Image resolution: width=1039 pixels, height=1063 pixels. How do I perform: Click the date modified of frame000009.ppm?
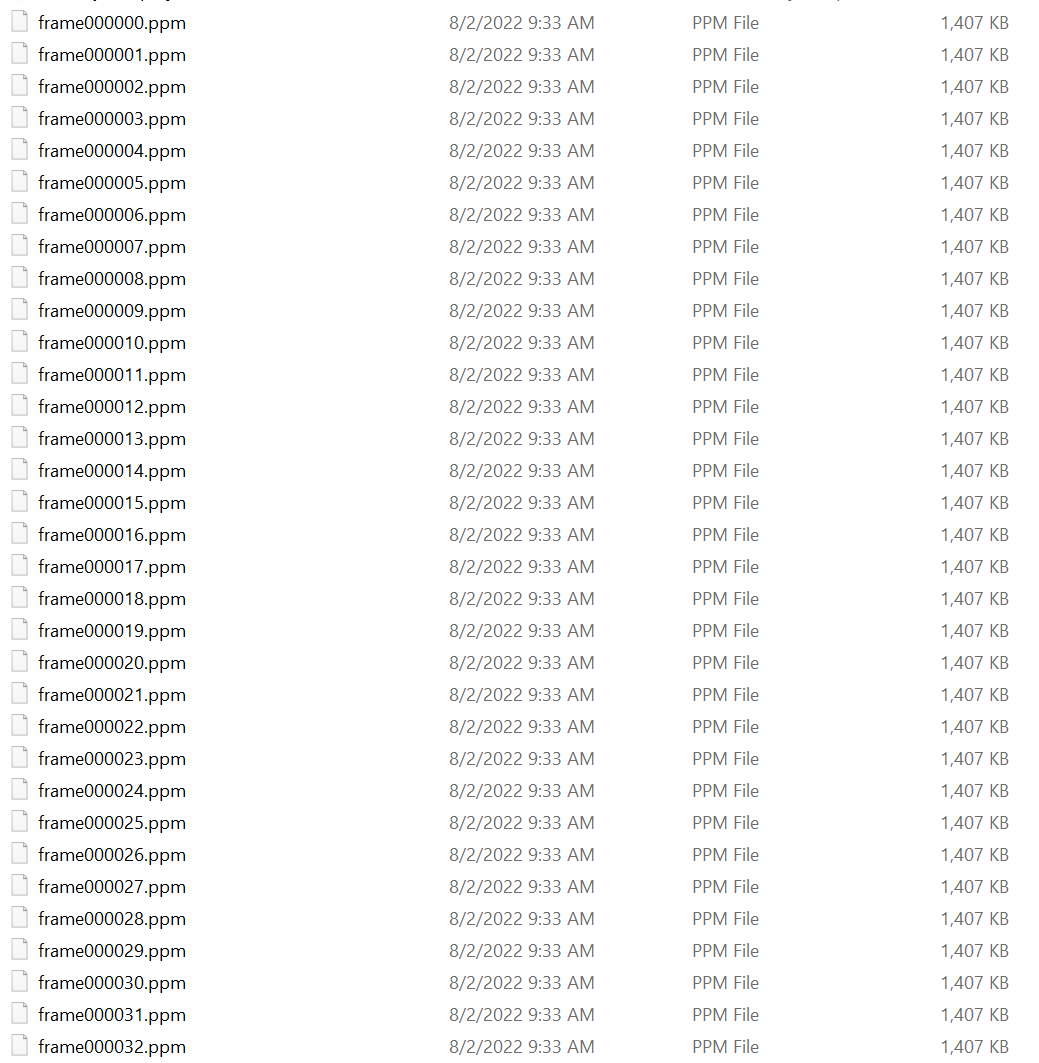coord(521,310)
